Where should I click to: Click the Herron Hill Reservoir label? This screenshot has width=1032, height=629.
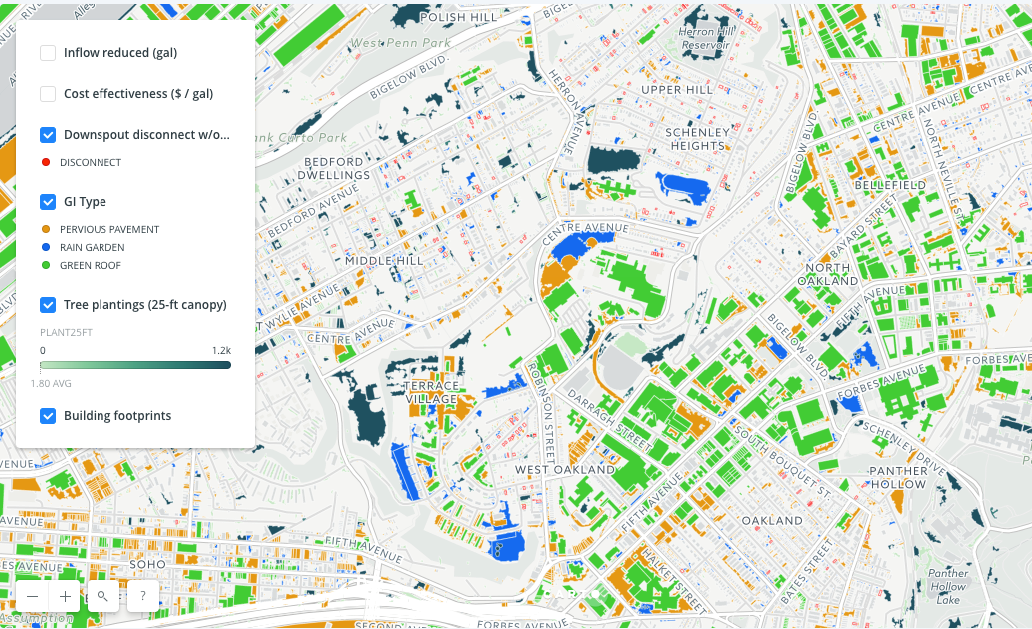[706, 38]
